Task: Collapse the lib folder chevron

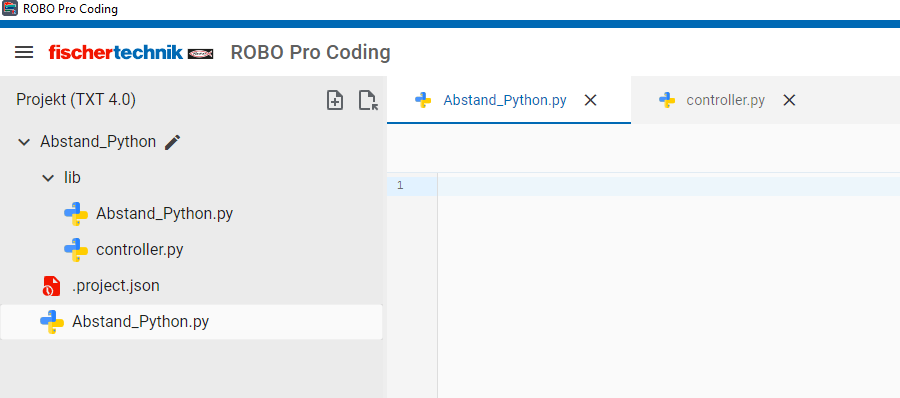Action: pos(48,178)
